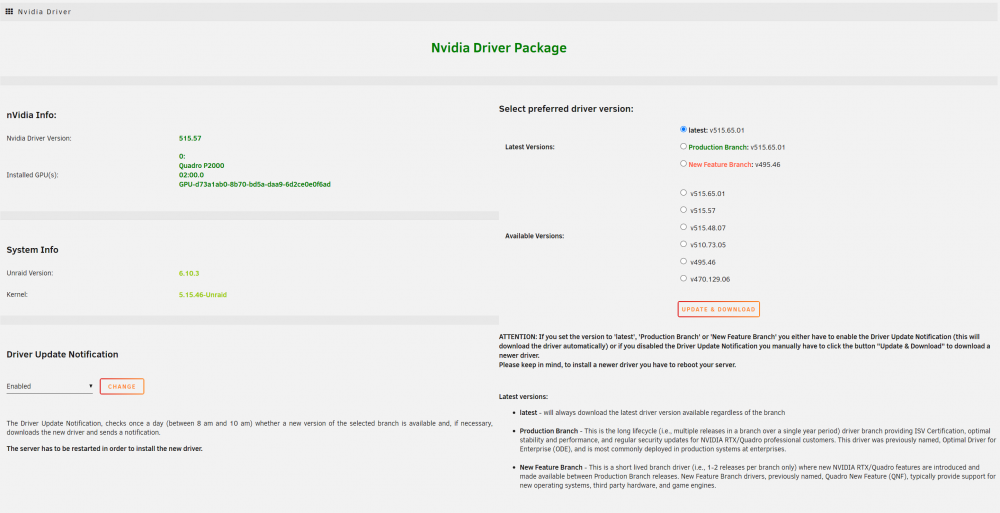Click the 'nVidia Info:' section heading
This screenshot has height=513, width=1000.
pyautogui.click(x=31, y=115)
